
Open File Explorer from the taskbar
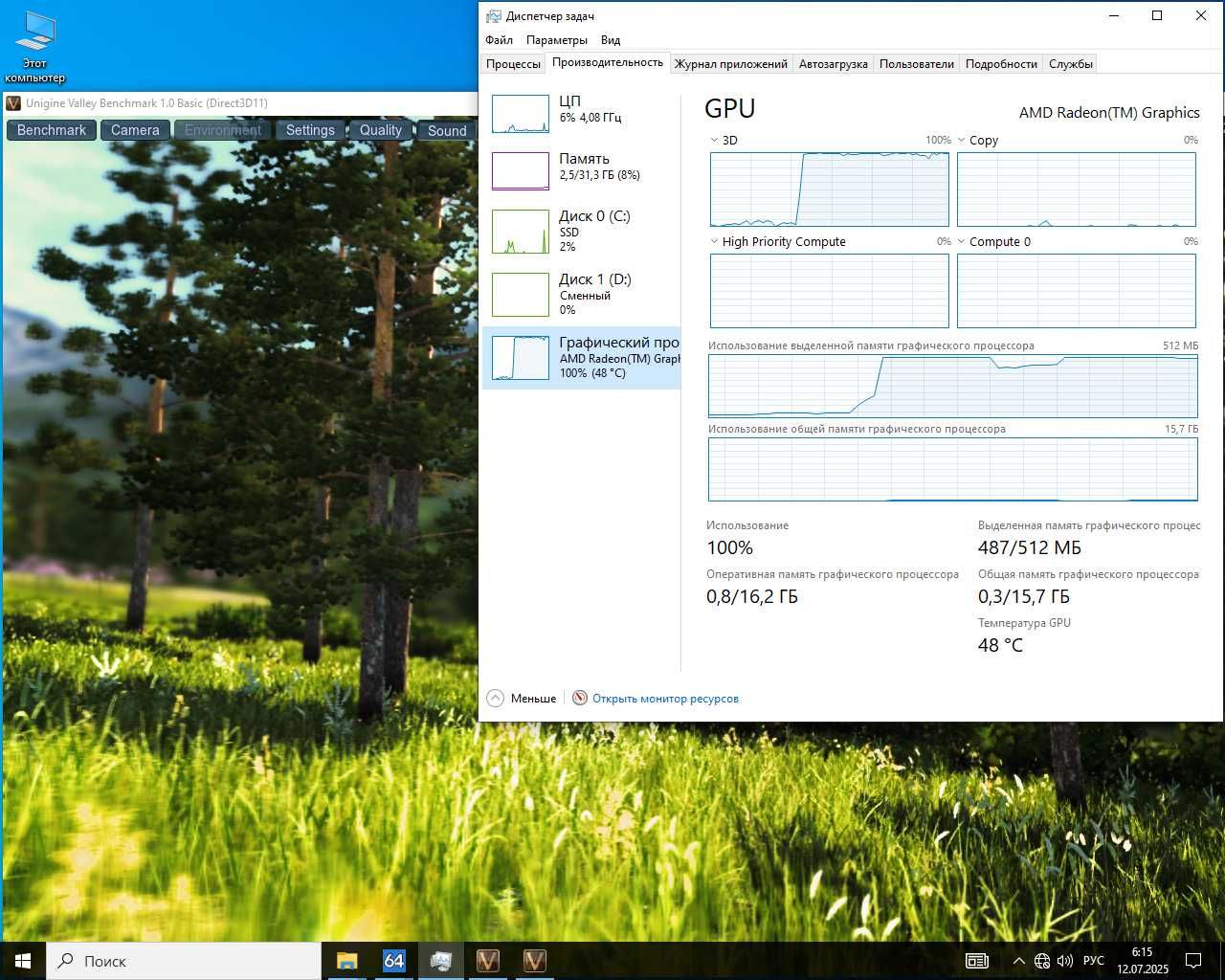(346, 961)
